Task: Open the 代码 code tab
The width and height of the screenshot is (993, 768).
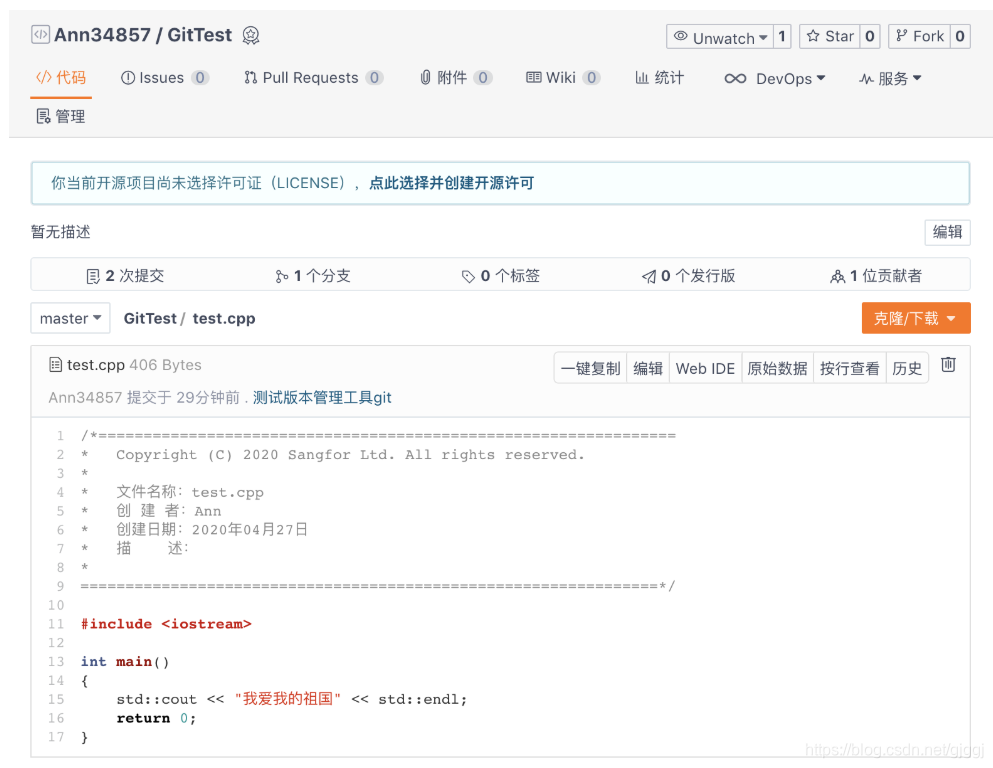Action: click(x=61, y=78)
